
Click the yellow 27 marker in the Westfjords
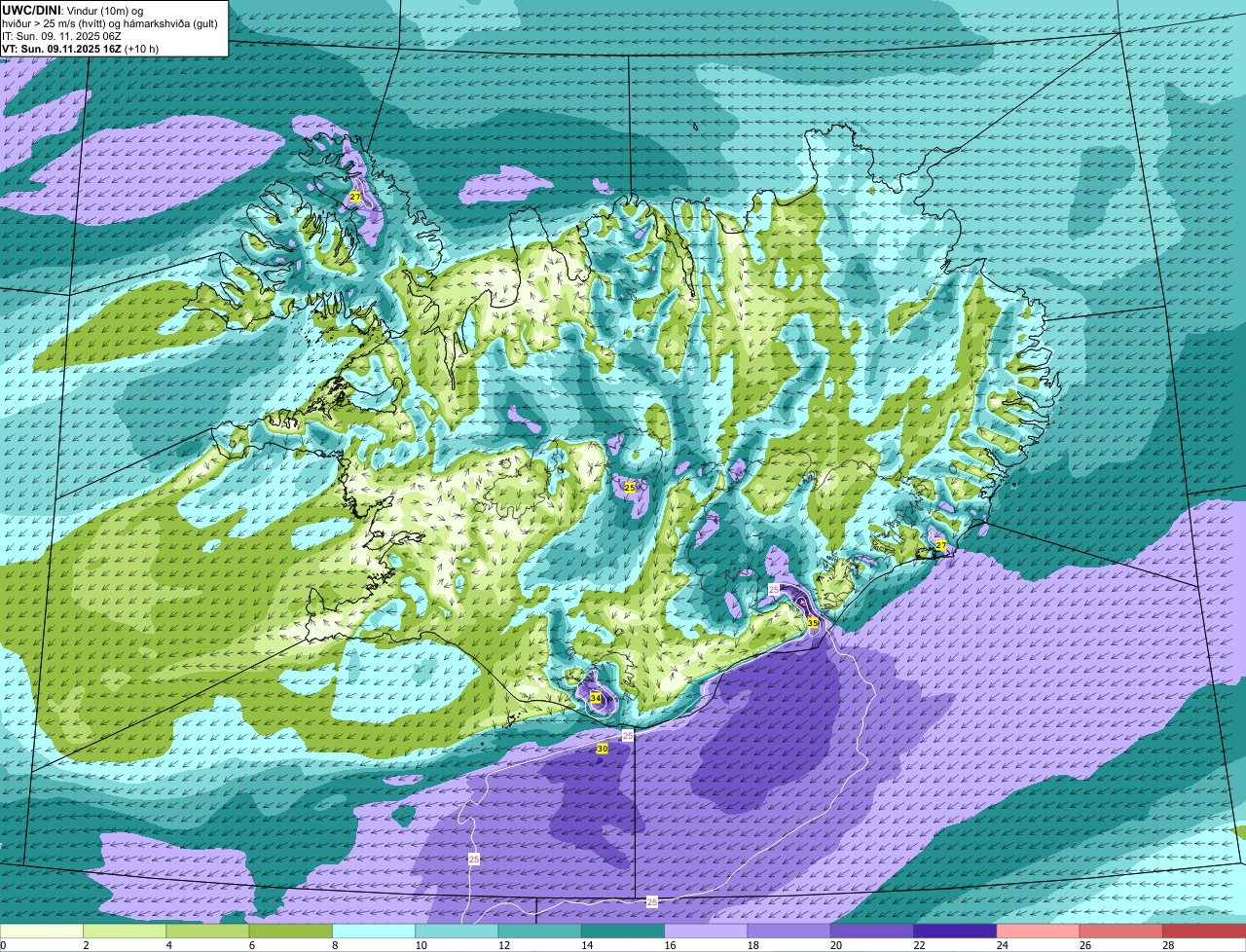(x=355, y=197)
